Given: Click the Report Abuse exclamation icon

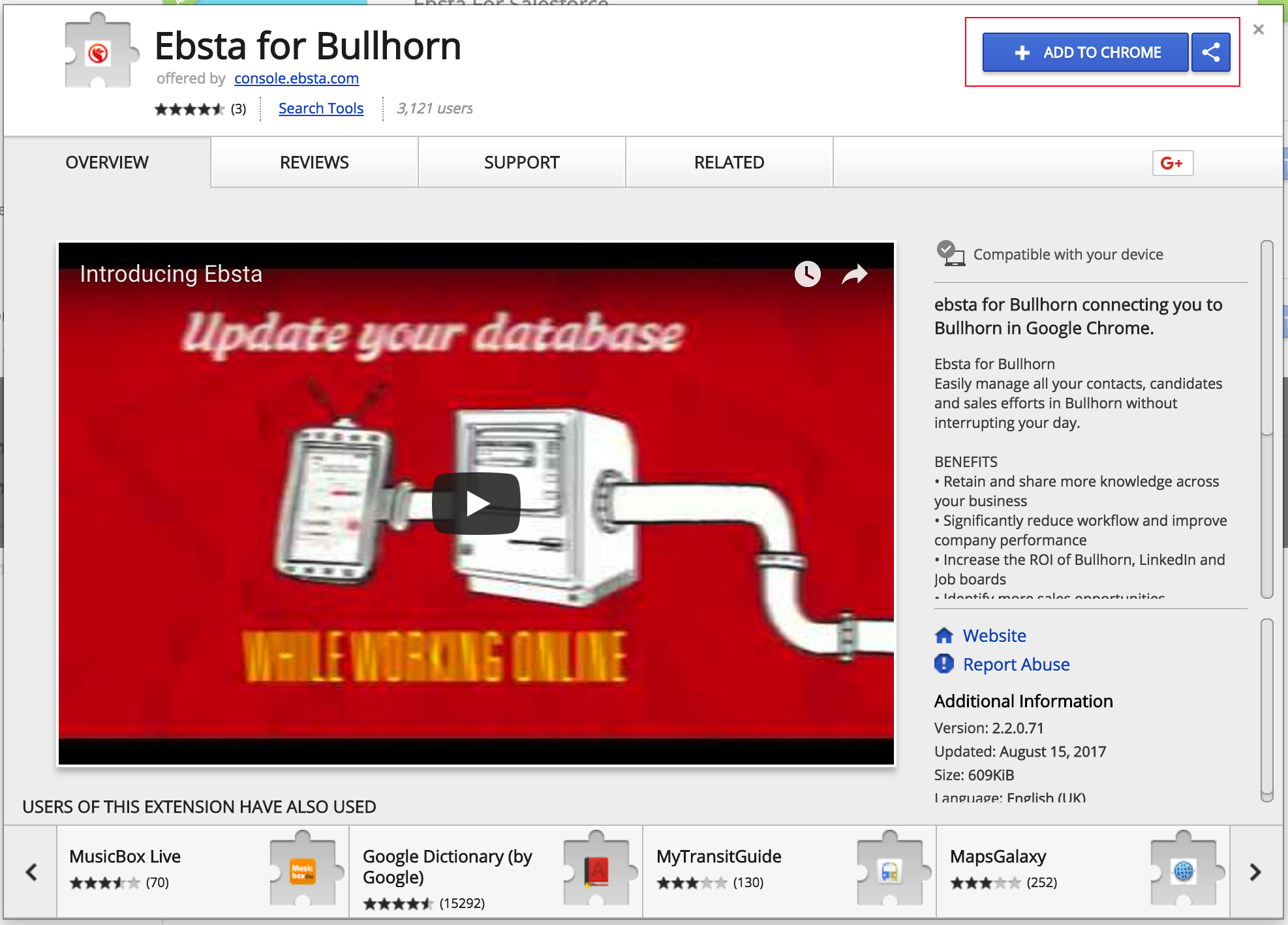Looking at the screenshot, I should tap(943, 664).
